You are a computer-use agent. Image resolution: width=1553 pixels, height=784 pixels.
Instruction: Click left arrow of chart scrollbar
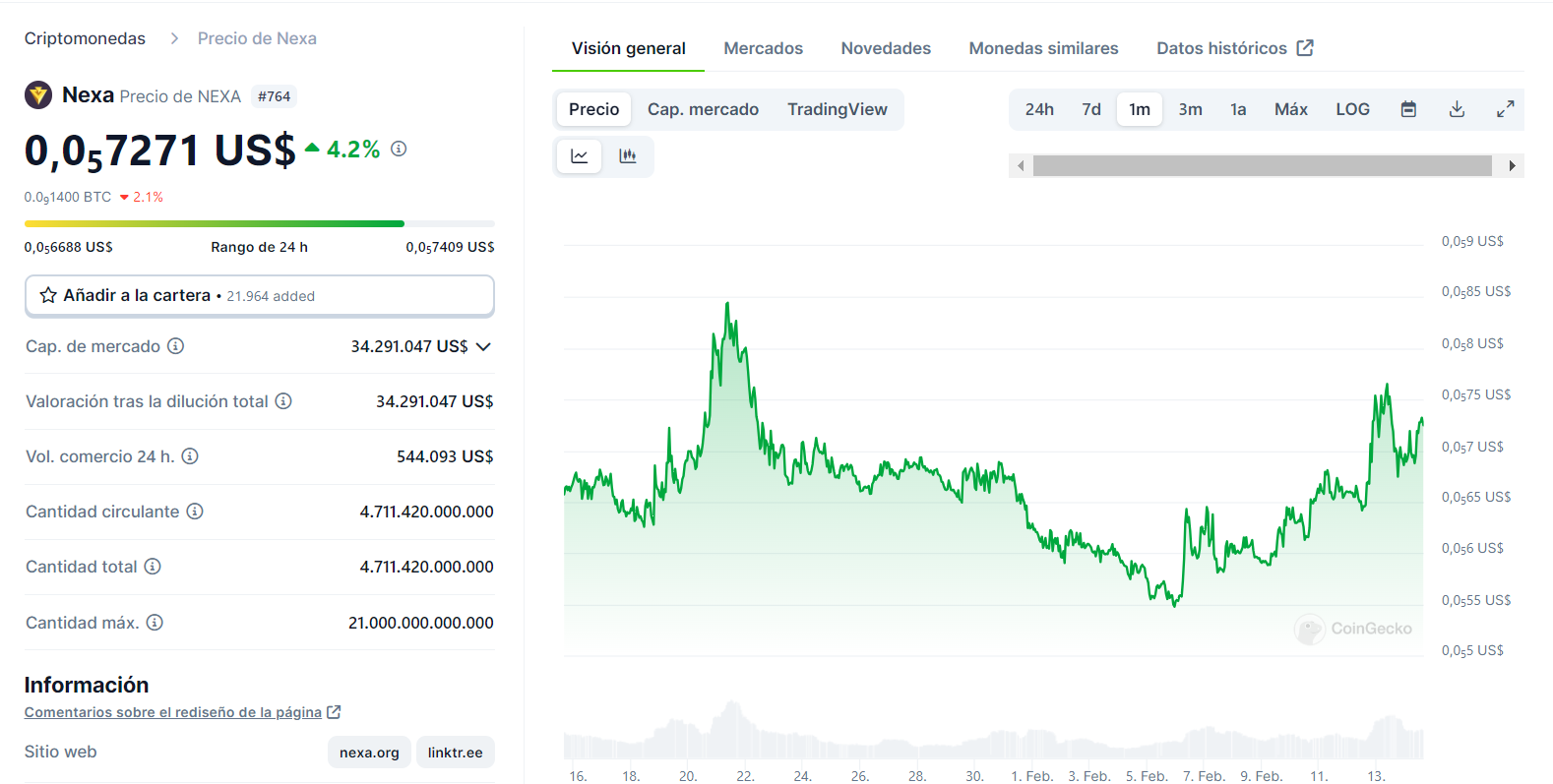coord(1021,165)
